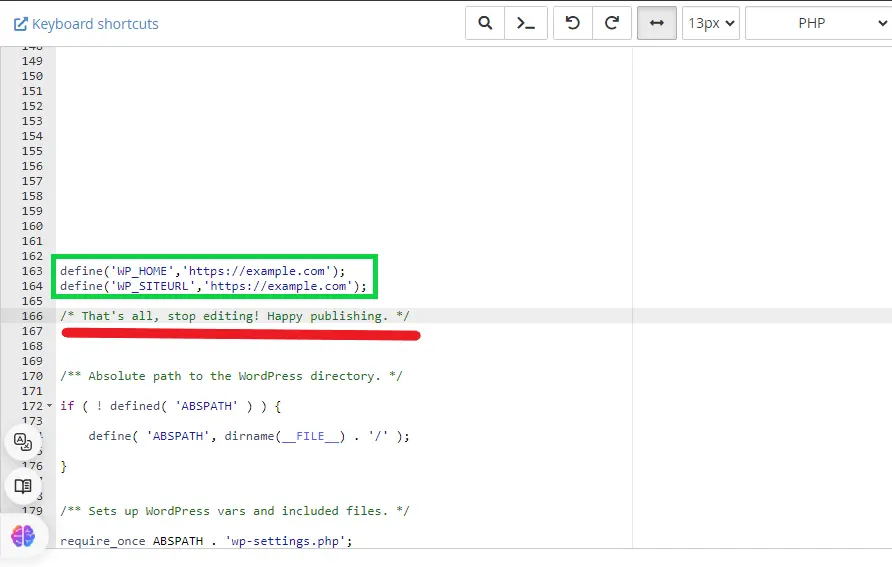Click line number 166 in the gutter

point(31,316)
